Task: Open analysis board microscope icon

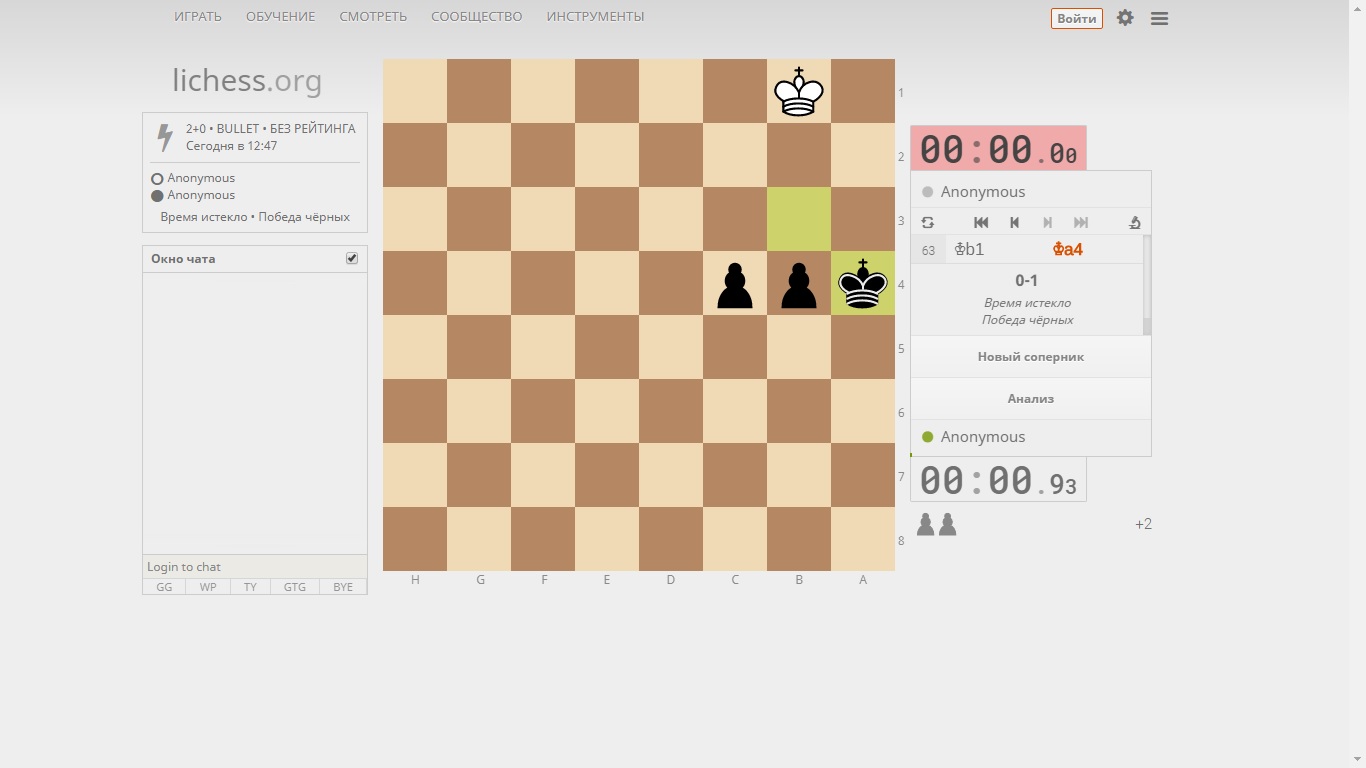Action: [x=1134, y=223]
